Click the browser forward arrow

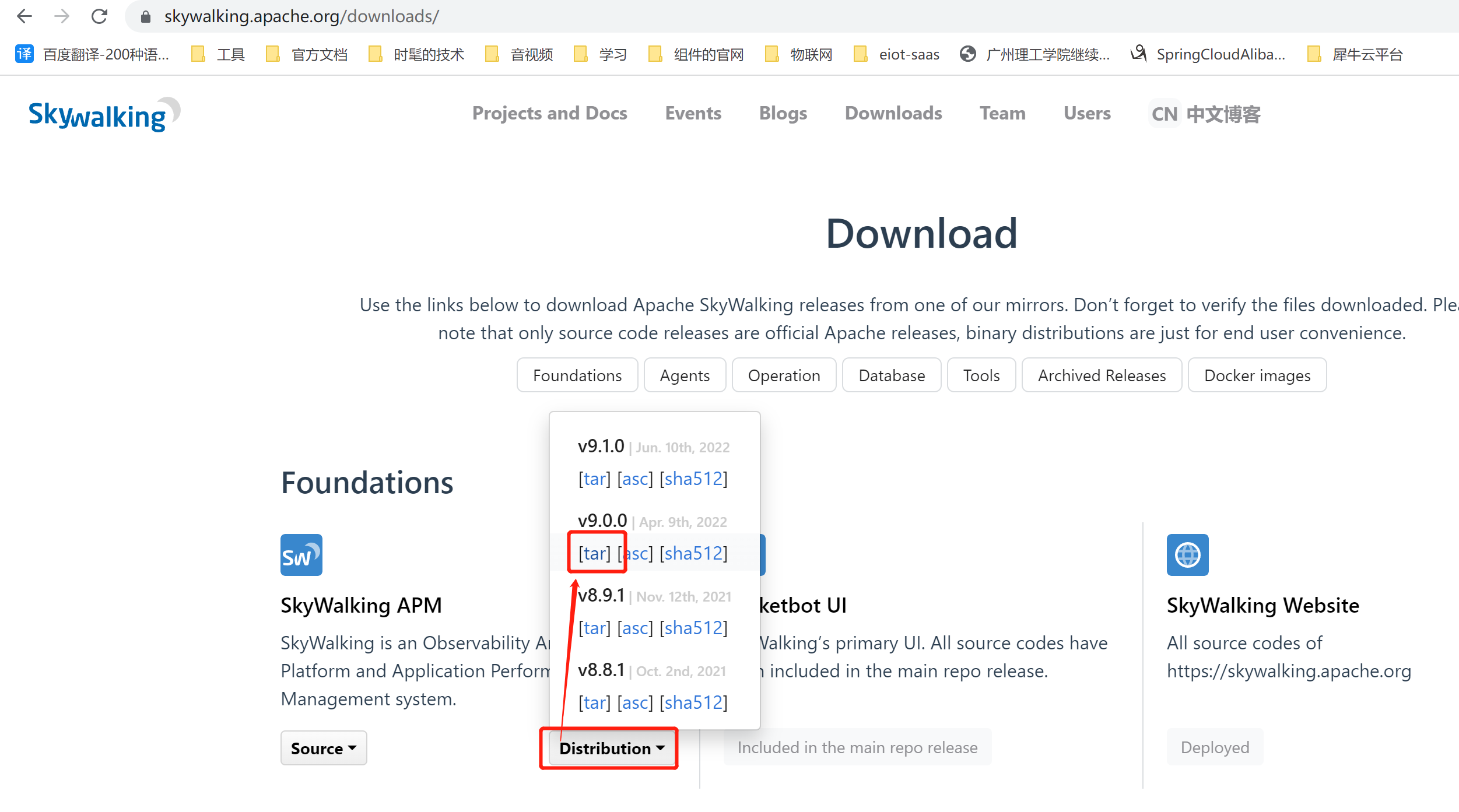click(62, 16)
